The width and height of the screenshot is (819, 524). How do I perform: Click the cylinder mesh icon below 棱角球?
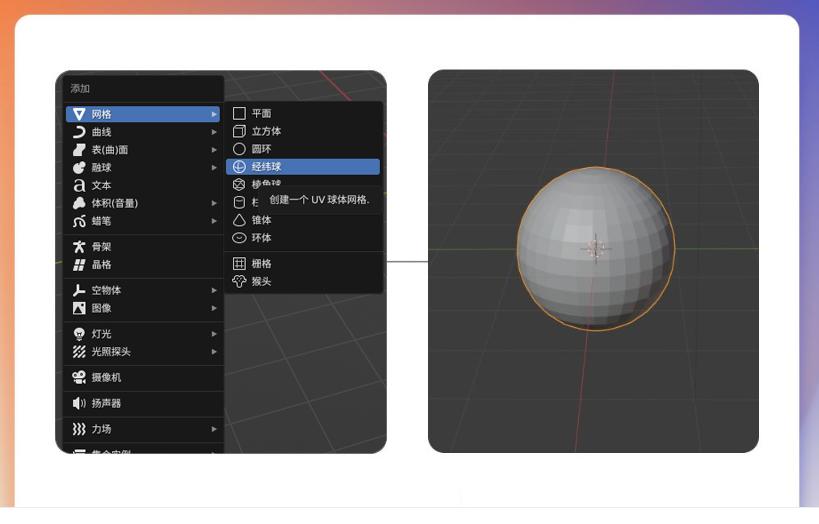[239, 202]
